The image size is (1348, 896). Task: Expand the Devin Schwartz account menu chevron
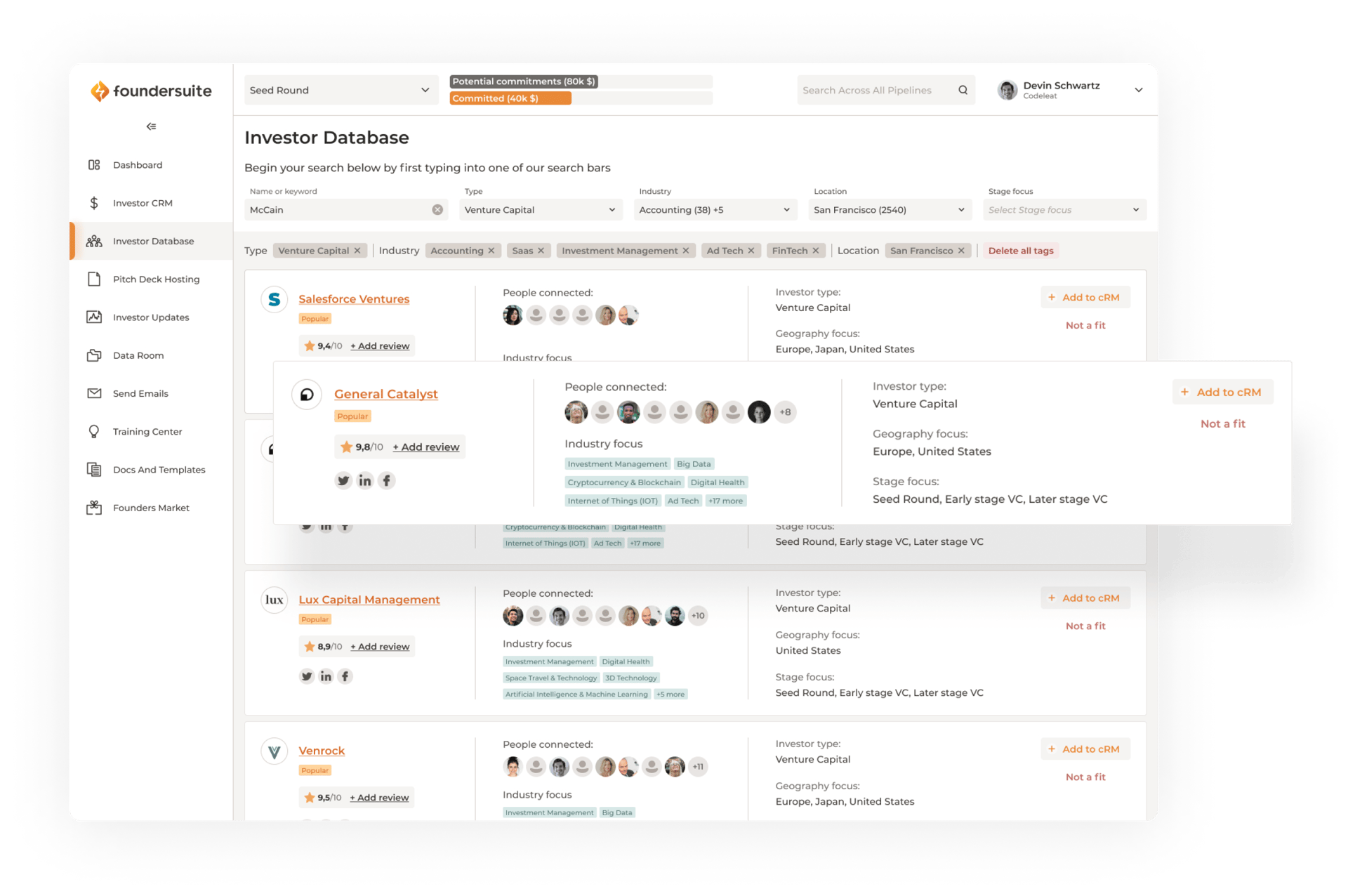(x=1138, y=90)
